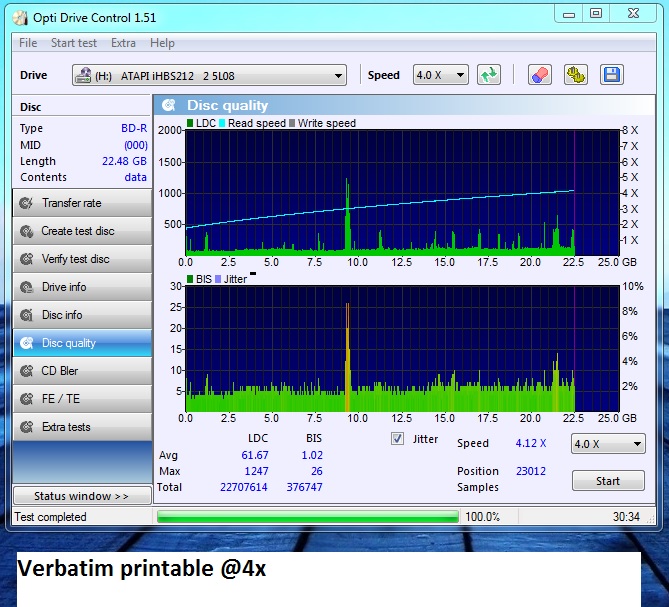Open the Disc info page

click(82, 315)
